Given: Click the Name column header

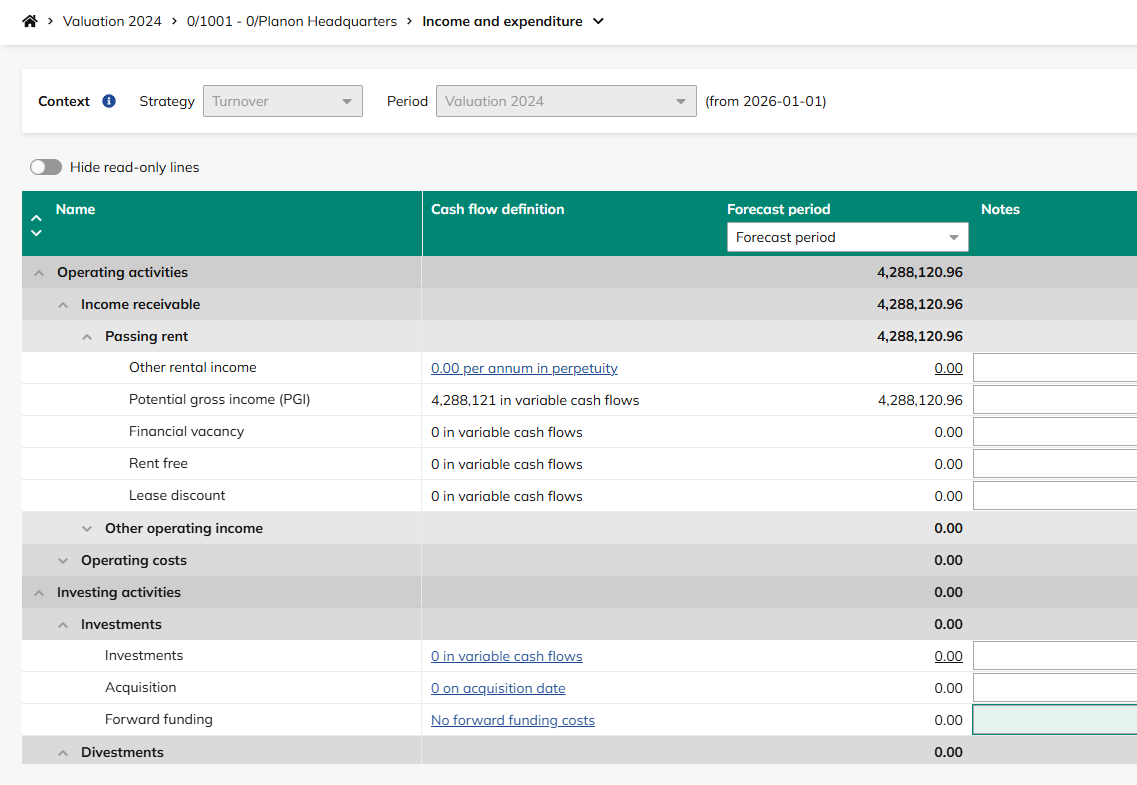Looking at the screenshot, I should point(75,209).
